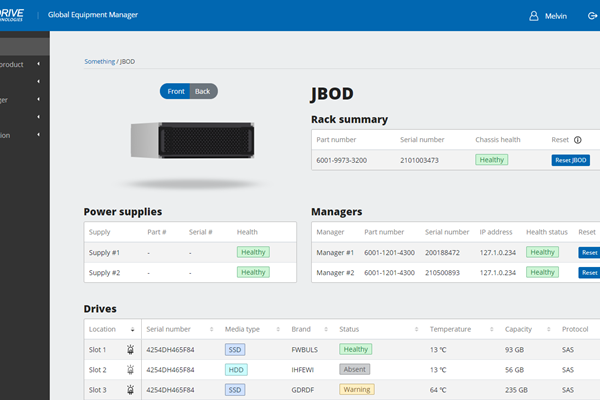This screenshot has width=600, height=400.
Task: Sort drives by Location column arrow
Action: [x=132, y=330]
